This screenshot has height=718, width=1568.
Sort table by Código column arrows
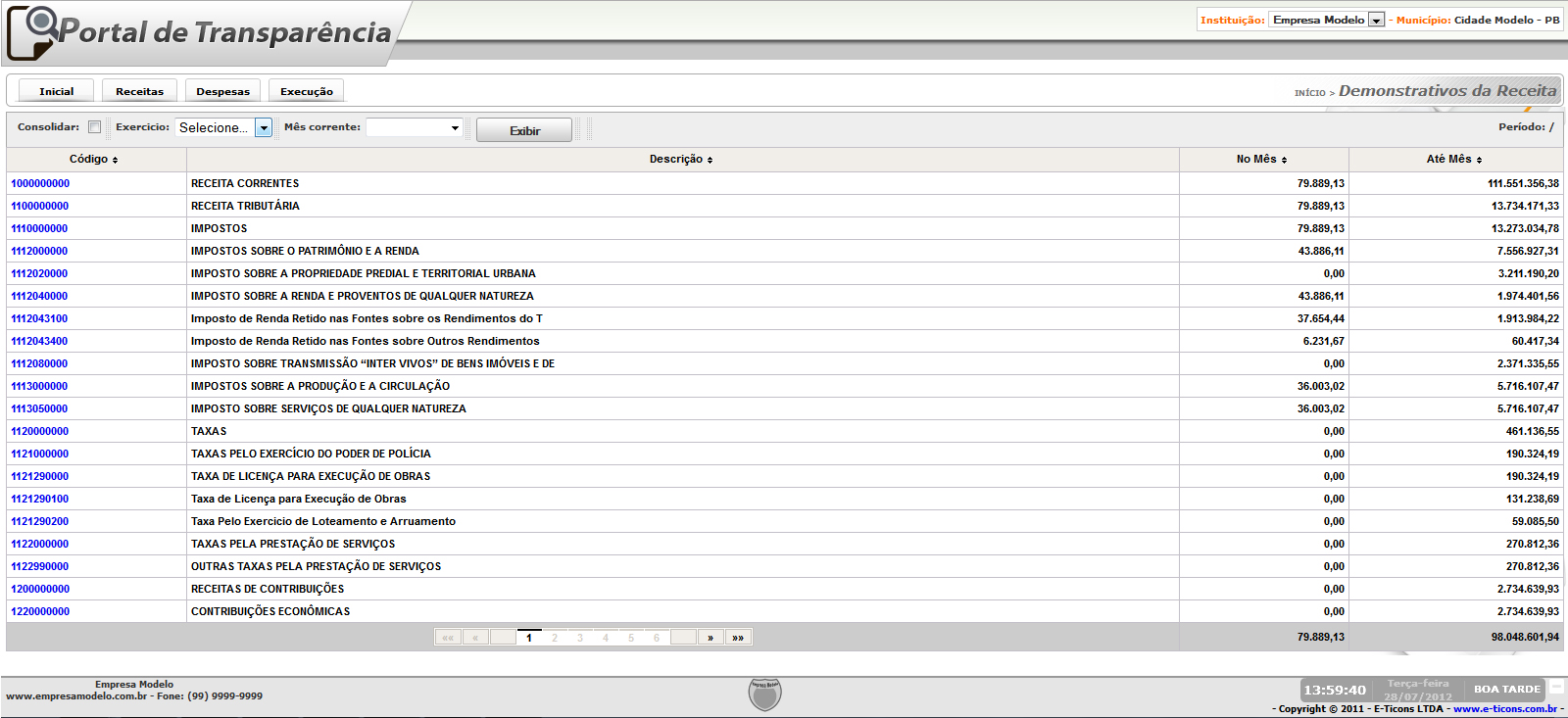115,160
